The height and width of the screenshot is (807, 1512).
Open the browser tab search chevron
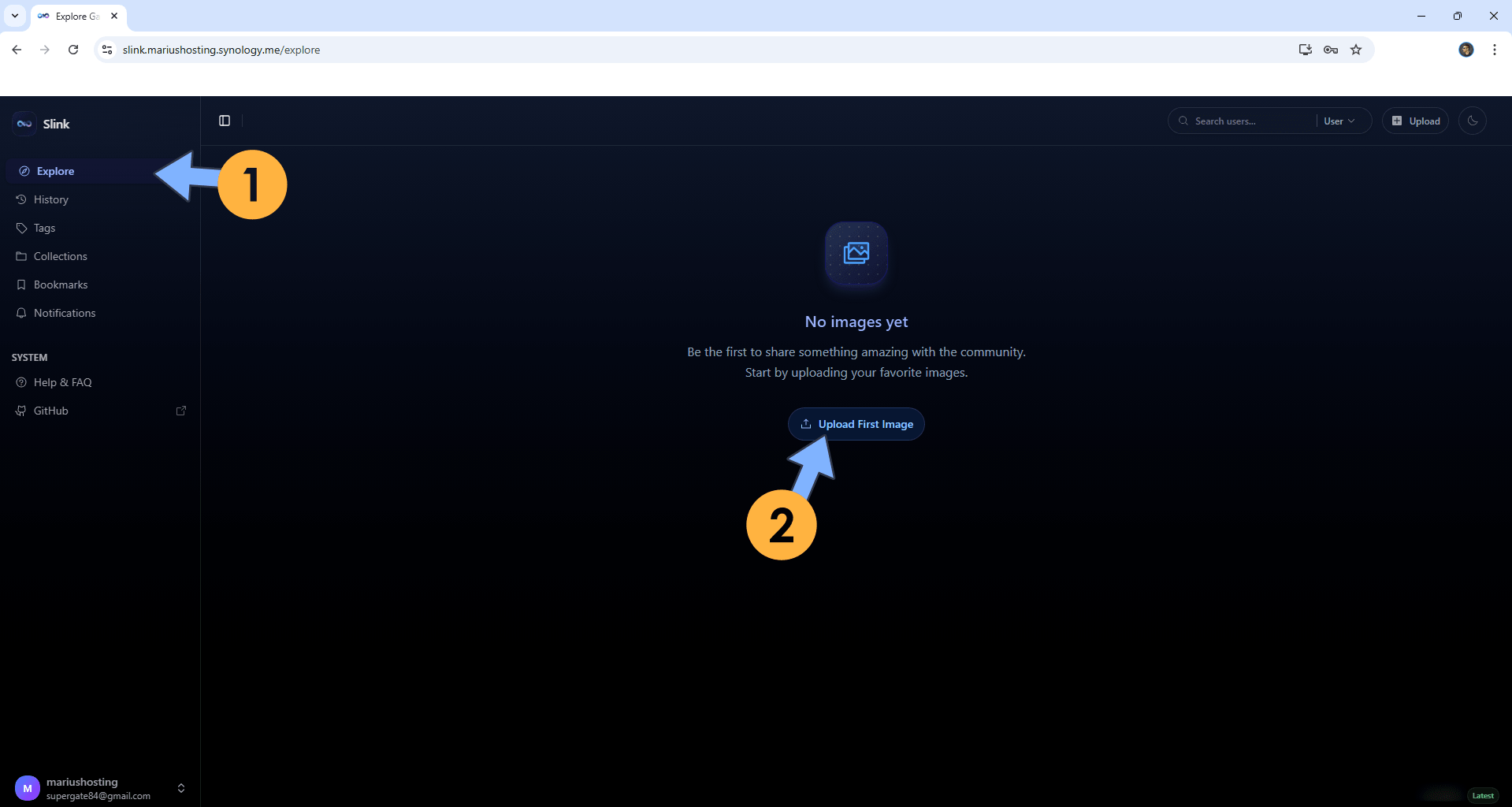click(14, 15)
